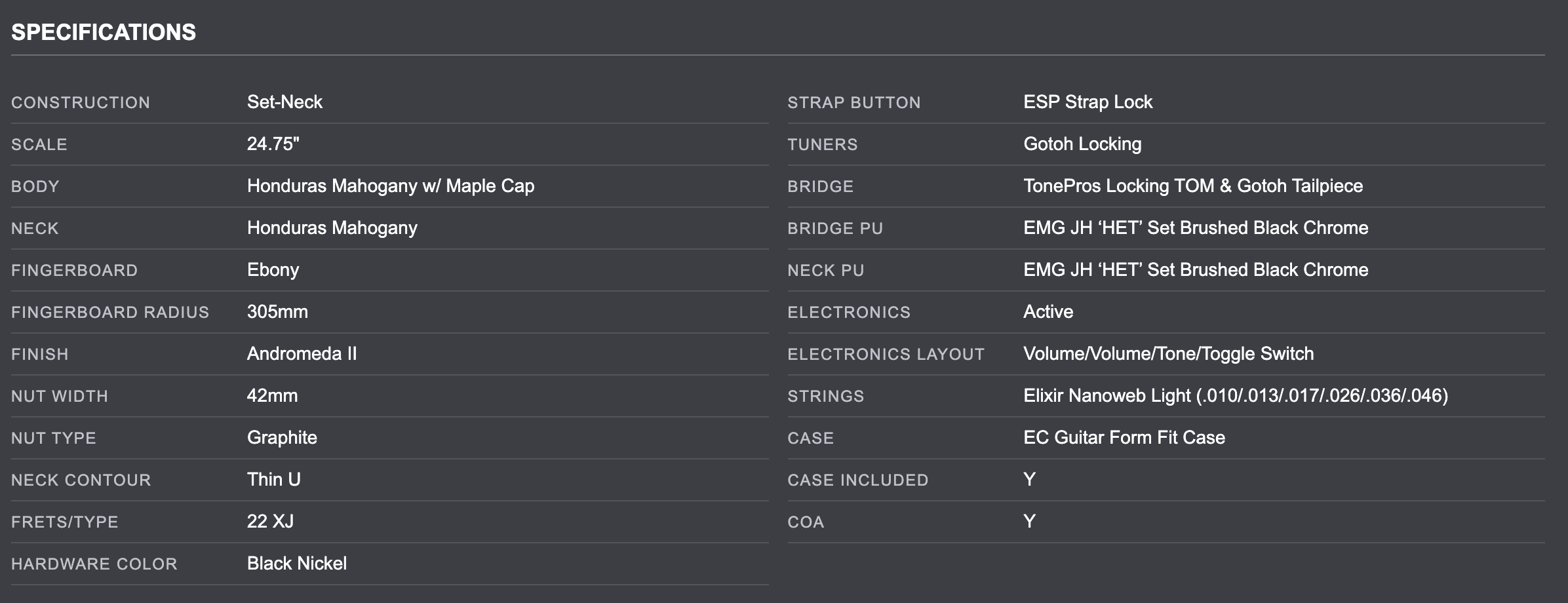Screen dimensions: 1568x603
Task: Select the EC Guitar Form Fit Case text
Action: coord(1124,438)
